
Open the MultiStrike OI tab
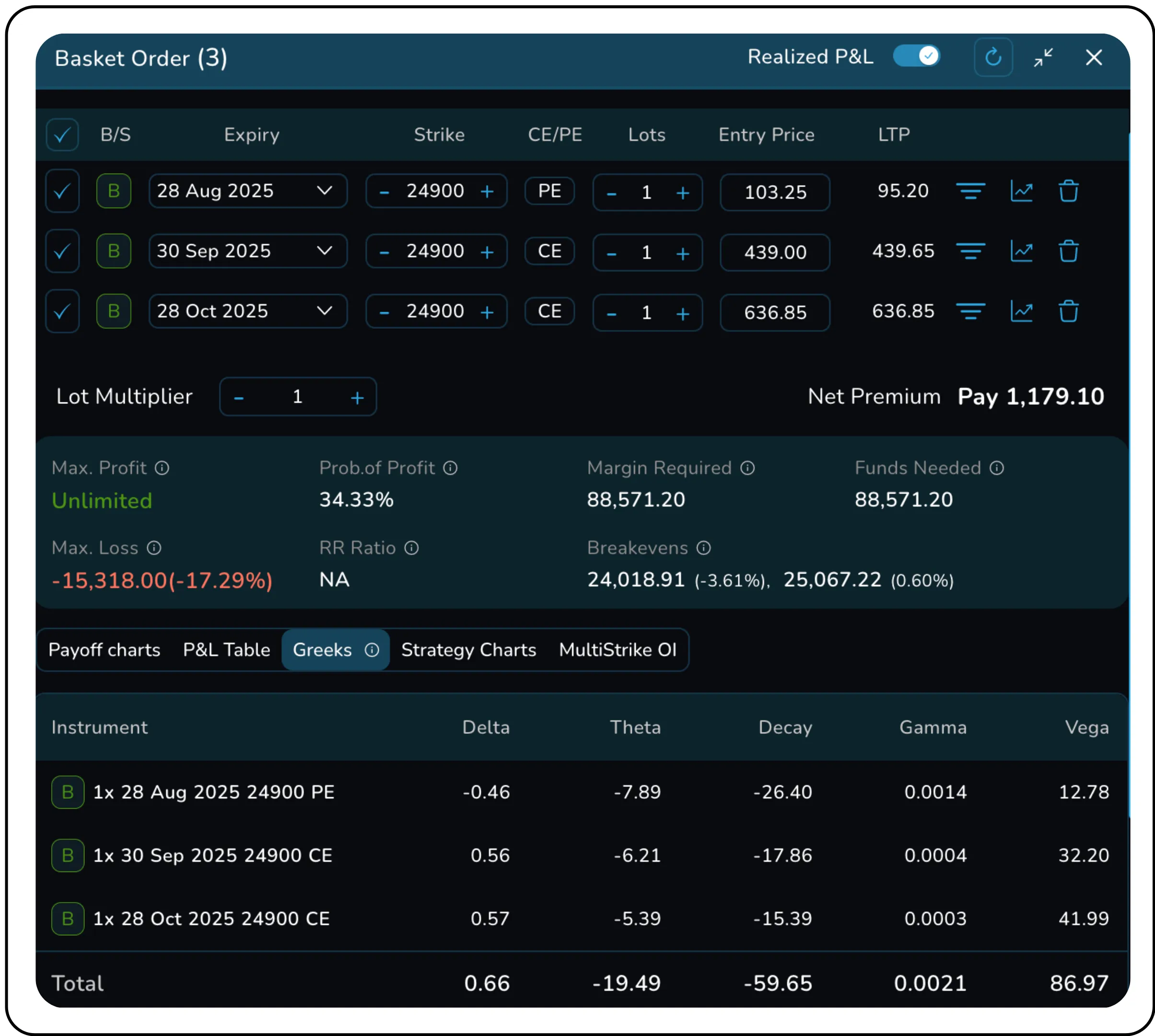(x=618, y=649)
